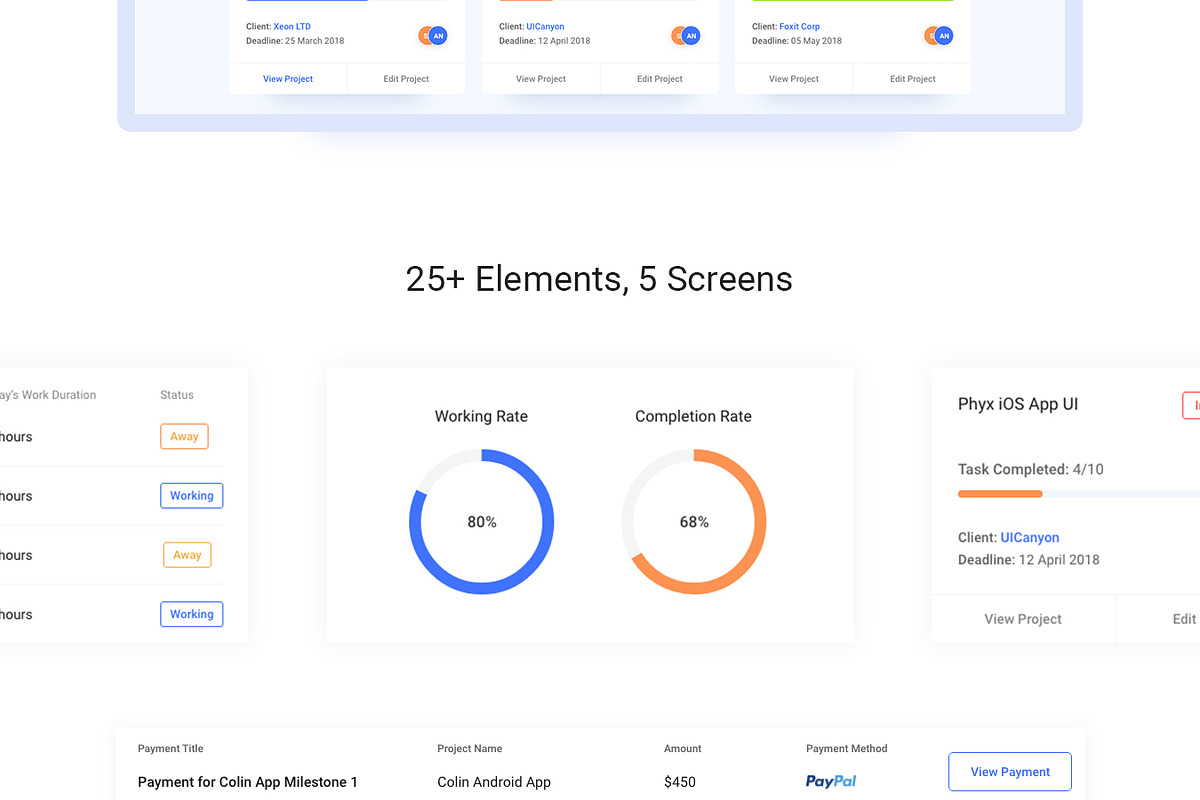Click the Amount column header
Screen dimensions: 1200x800
pos(683,749)
